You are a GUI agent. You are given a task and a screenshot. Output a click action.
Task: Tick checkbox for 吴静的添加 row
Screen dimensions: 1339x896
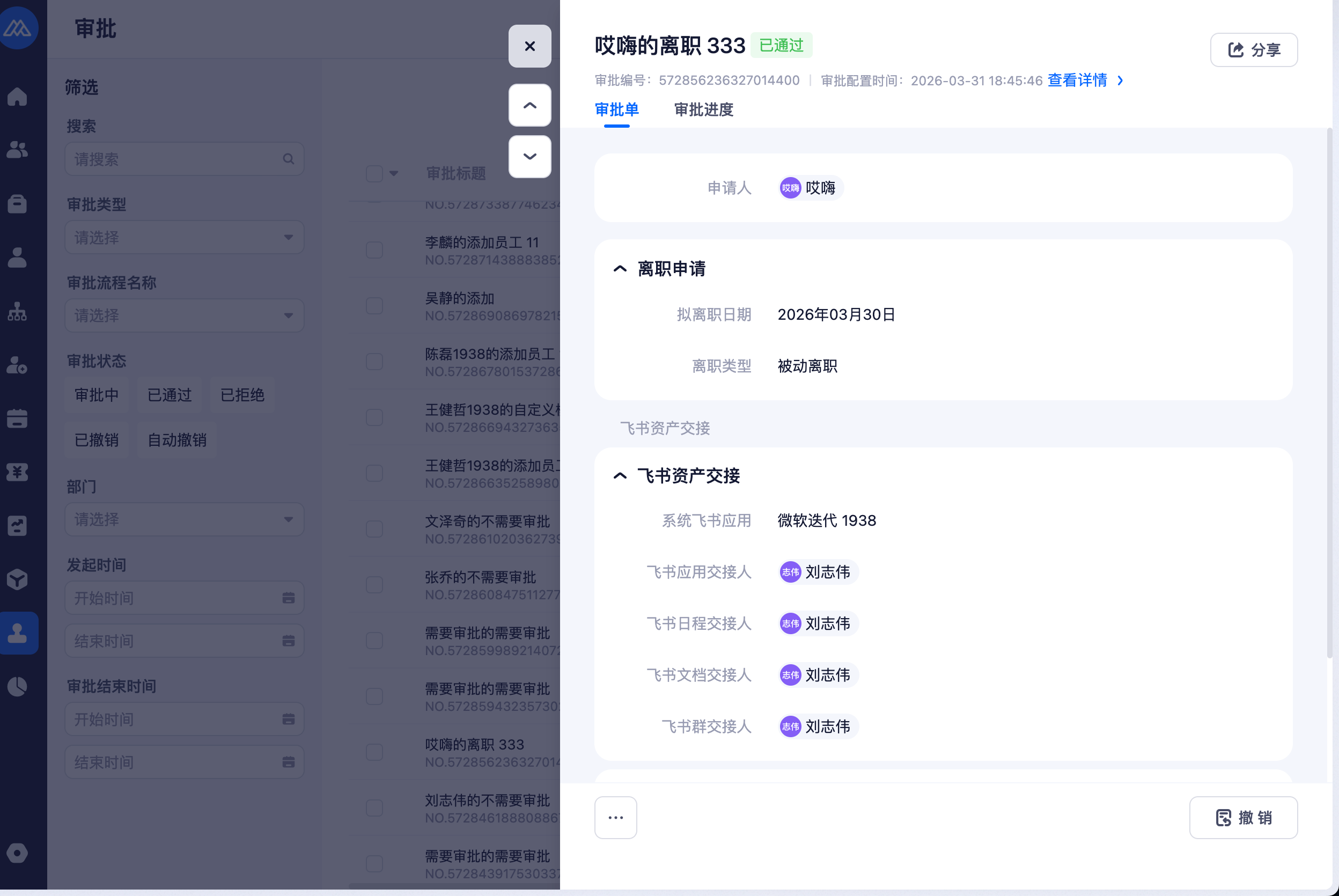(374, 306)
